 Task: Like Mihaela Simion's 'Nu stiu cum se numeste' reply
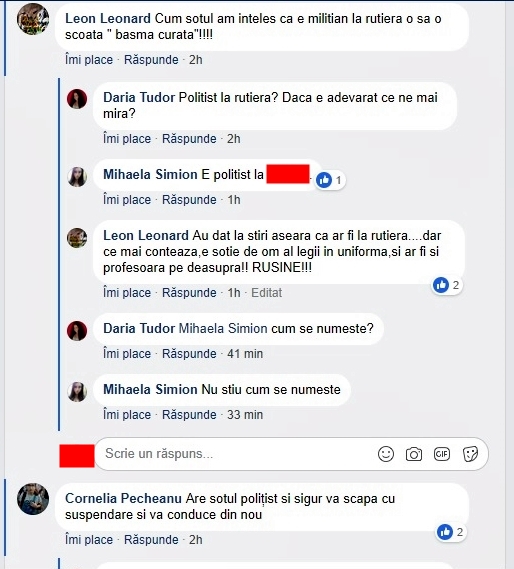coord(127,414)
